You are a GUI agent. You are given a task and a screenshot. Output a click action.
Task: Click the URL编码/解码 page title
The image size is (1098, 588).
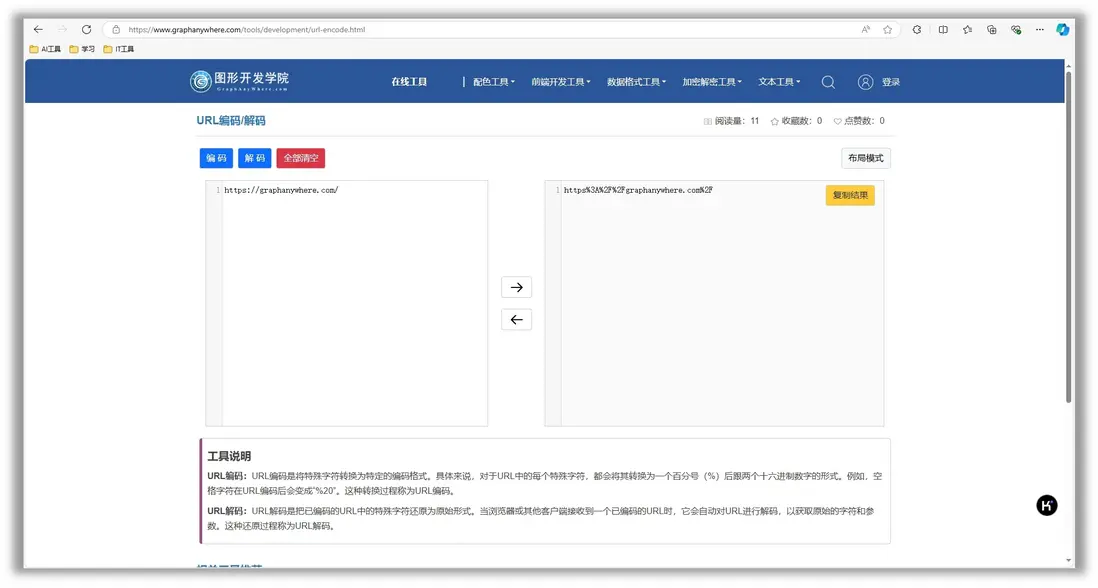tap(231, 120)
